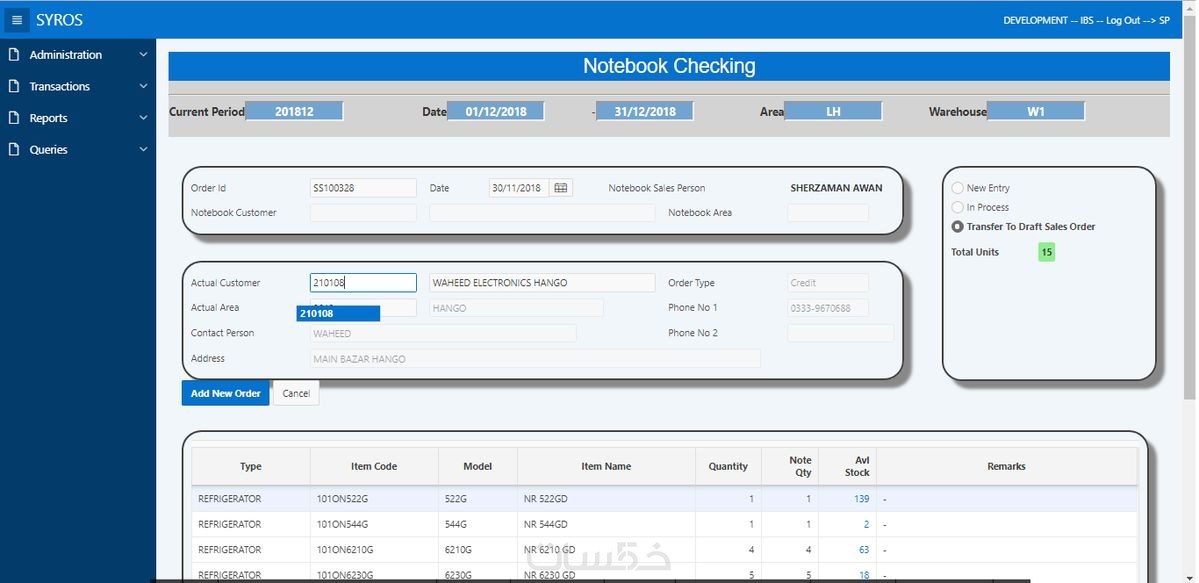The image size is (1199, 583).
Task: Click the Address MAIN BAZAR HANGO field
Action: (x=535, y=358)
